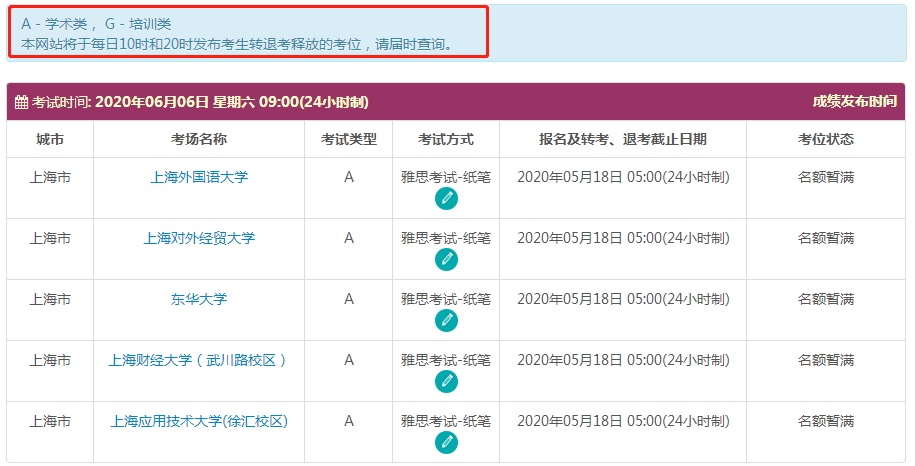
Task: Click the exam time 2020年06月06日 header text
Action: tap(232, 102)
